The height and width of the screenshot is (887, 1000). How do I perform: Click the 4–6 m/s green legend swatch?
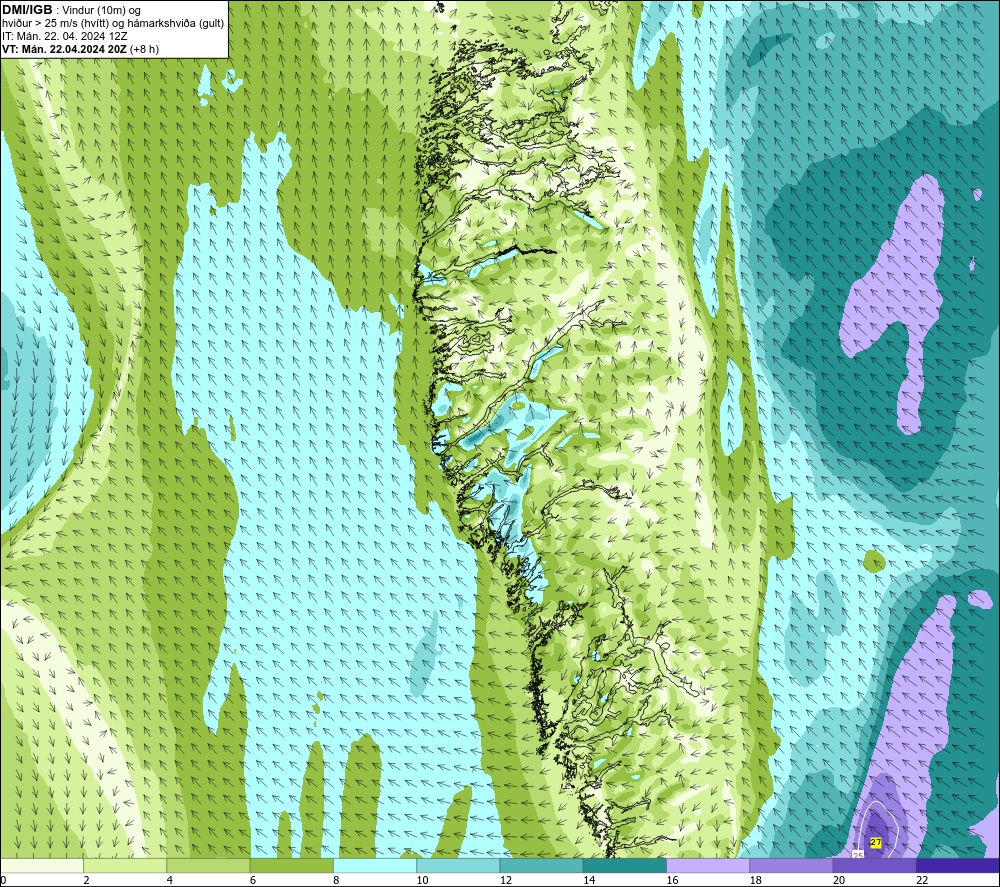(209, 865)
